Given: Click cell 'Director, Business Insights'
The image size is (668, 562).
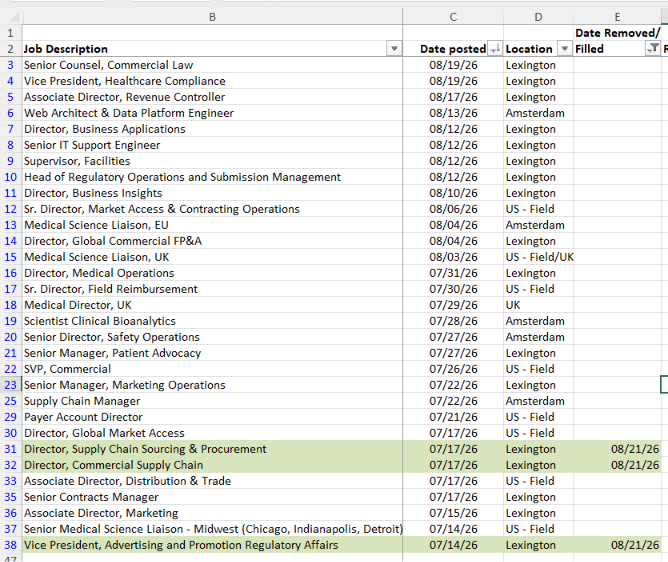Looking at the screenshot, I should [212, 193].
